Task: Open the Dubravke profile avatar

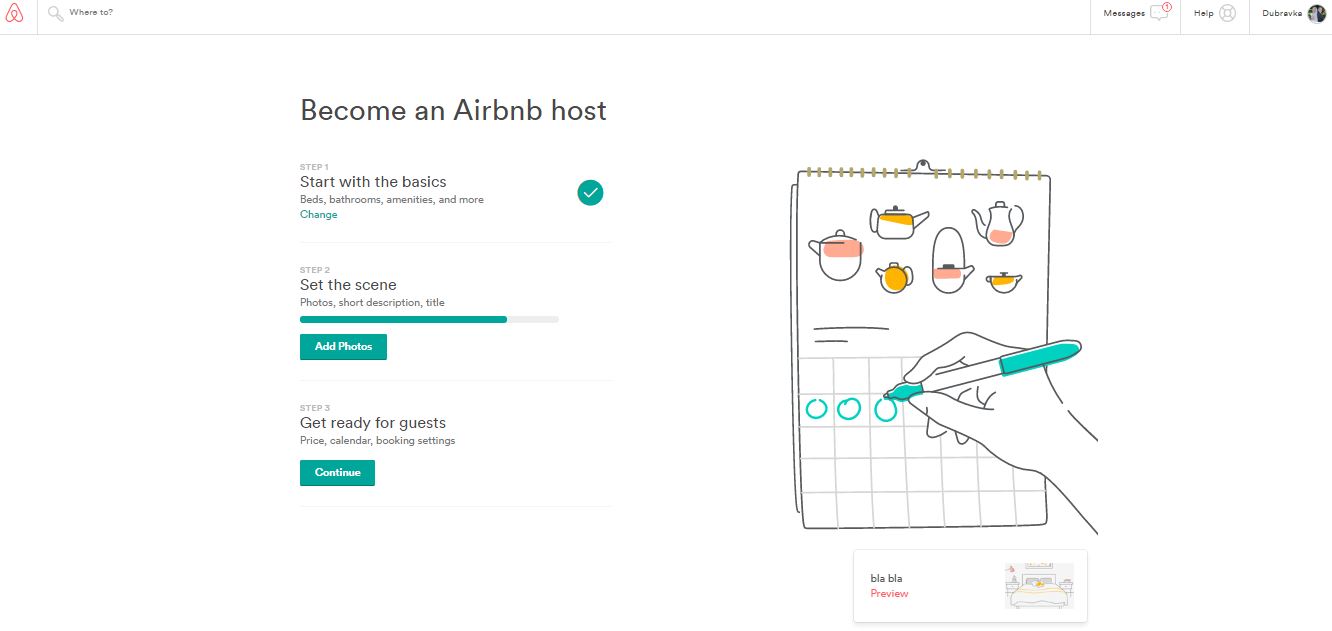Action: (1317, 13)
